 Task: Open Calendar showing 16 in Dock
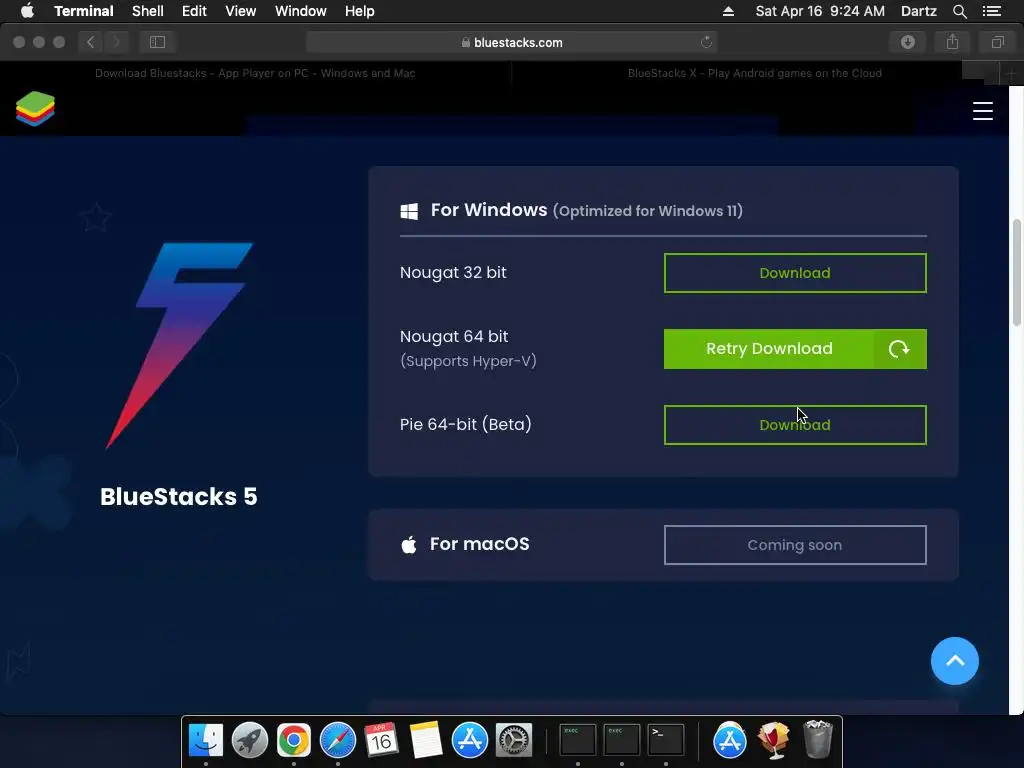[x=381, y=740]
